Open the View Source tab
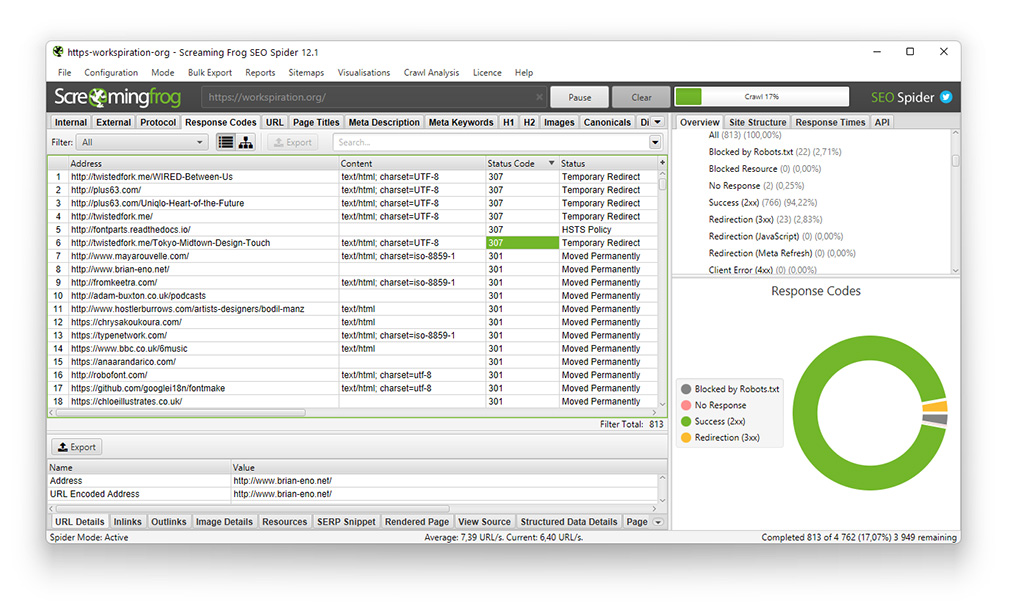 484,522
